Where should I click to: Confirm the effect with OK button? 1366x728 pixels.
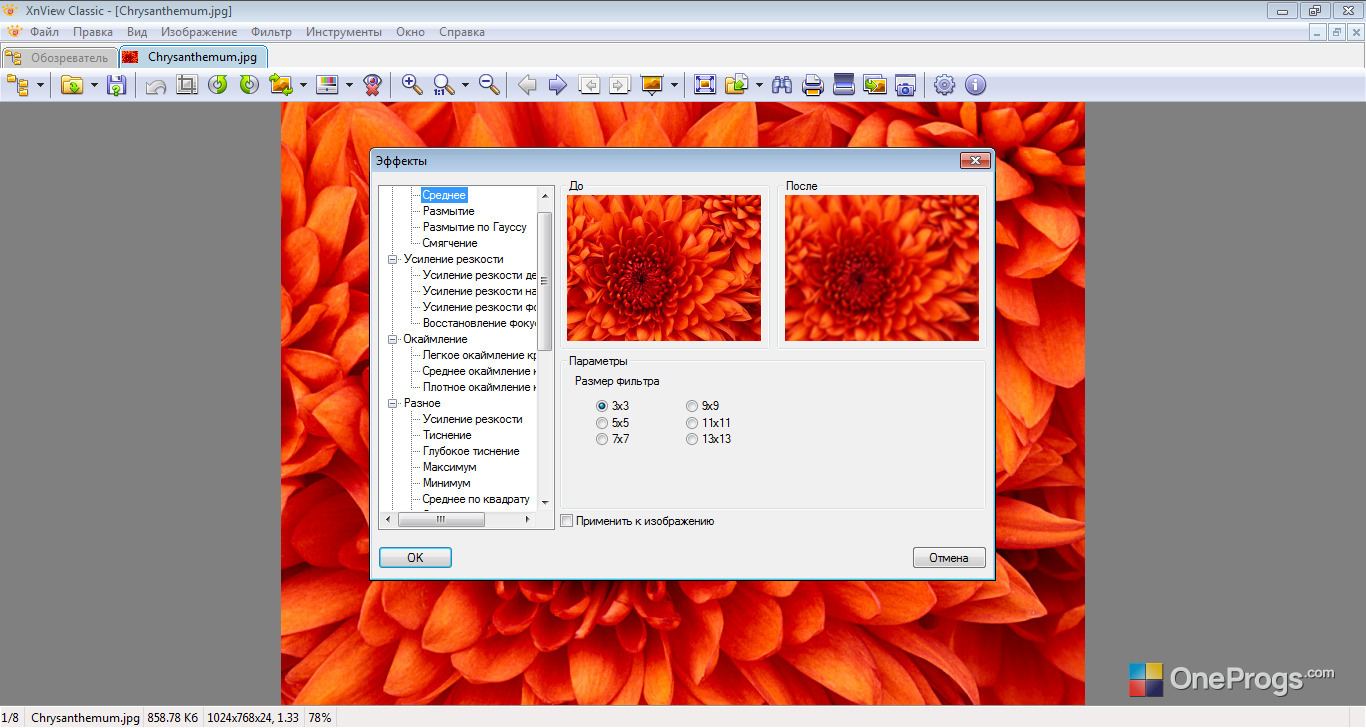(x=415, y=558)
